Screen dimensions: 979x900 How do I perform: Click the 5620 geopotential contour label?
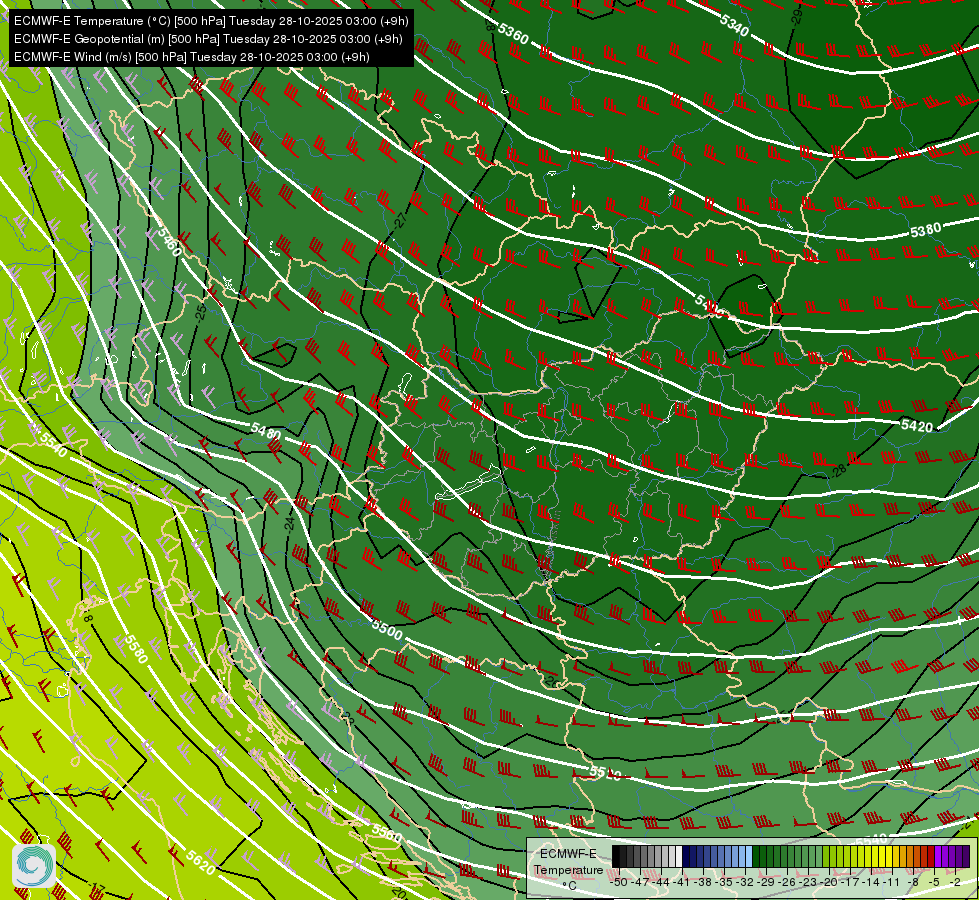pos(200,863)
